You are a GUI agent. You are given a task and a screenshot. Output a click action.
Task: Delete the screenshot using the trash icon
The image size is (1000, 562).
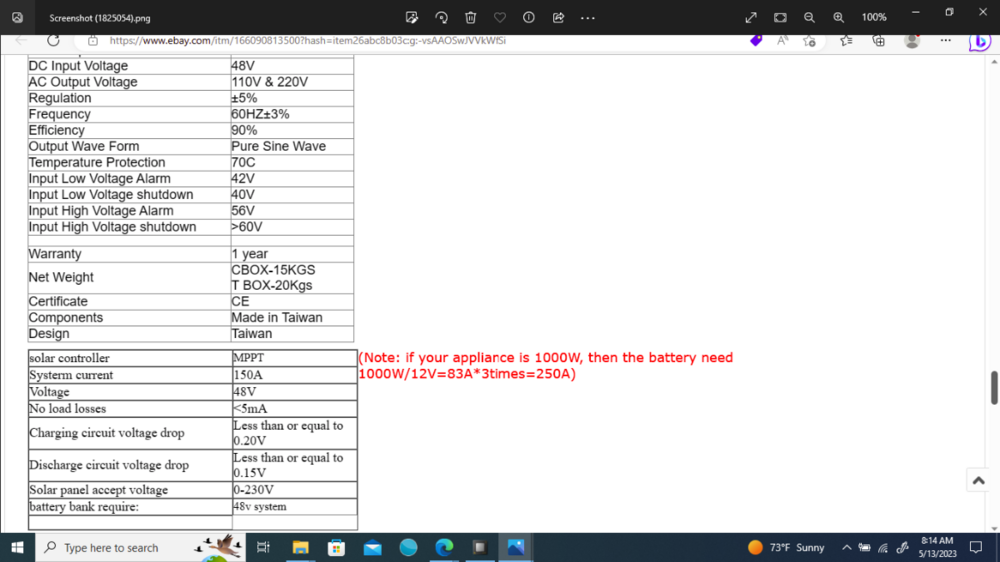[471, 18]
